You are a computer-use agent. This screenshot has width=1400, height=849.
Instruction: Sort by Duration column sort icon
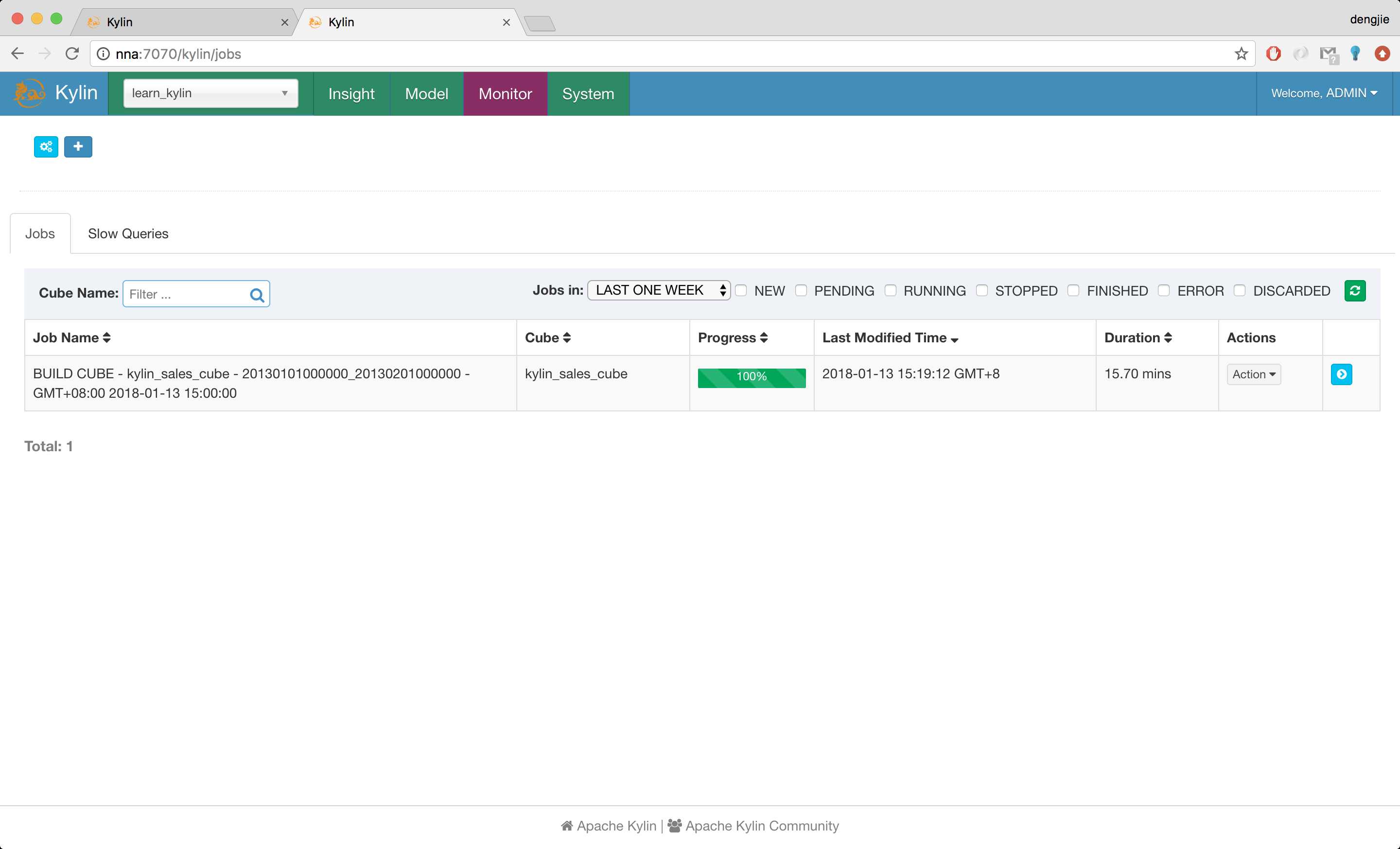coord(1168,337)
